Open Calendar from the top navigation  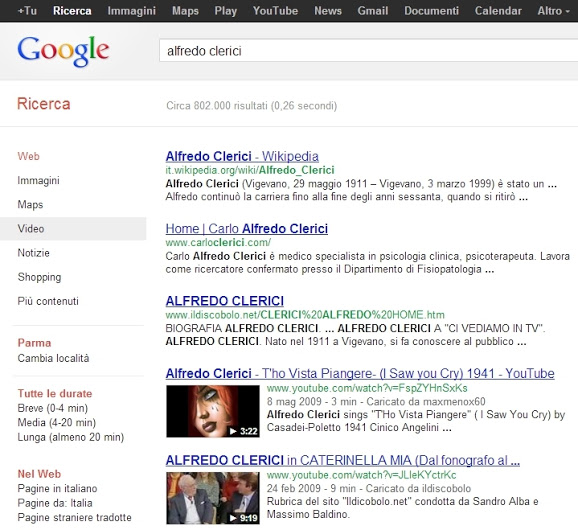(x=498, y=11)
